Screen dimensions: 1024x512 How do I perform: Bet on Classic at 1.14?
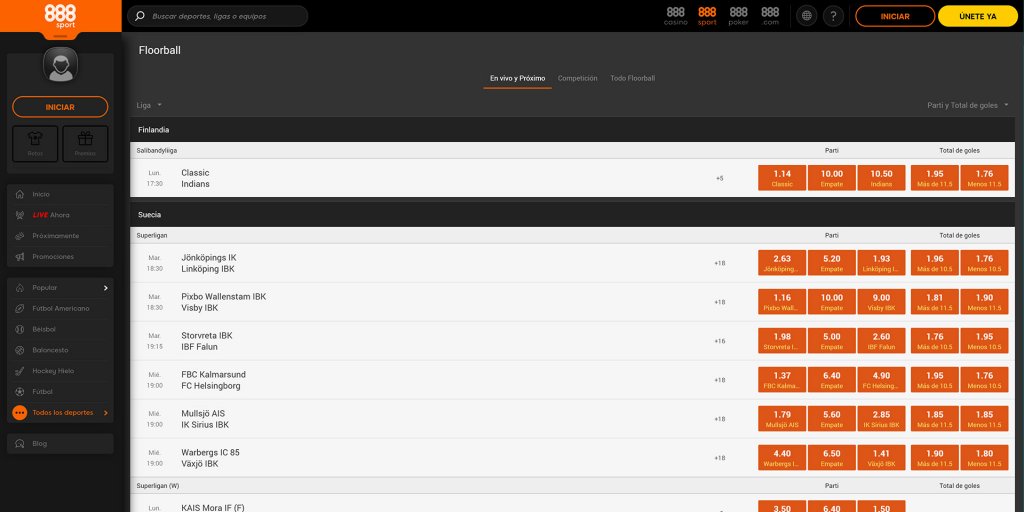(x=782, y=178)
